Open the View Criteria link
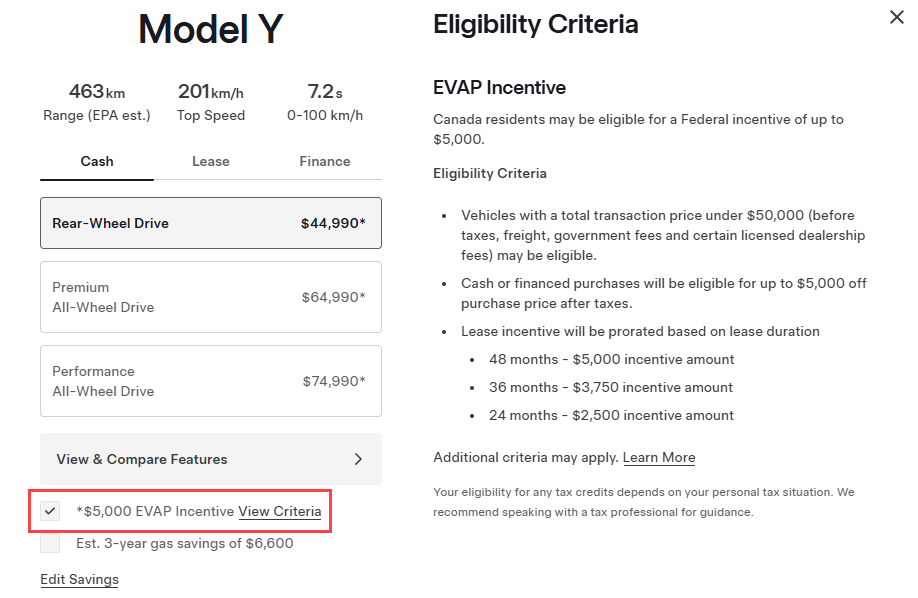Viewport: 918px width, 598px height. [280, 511]
